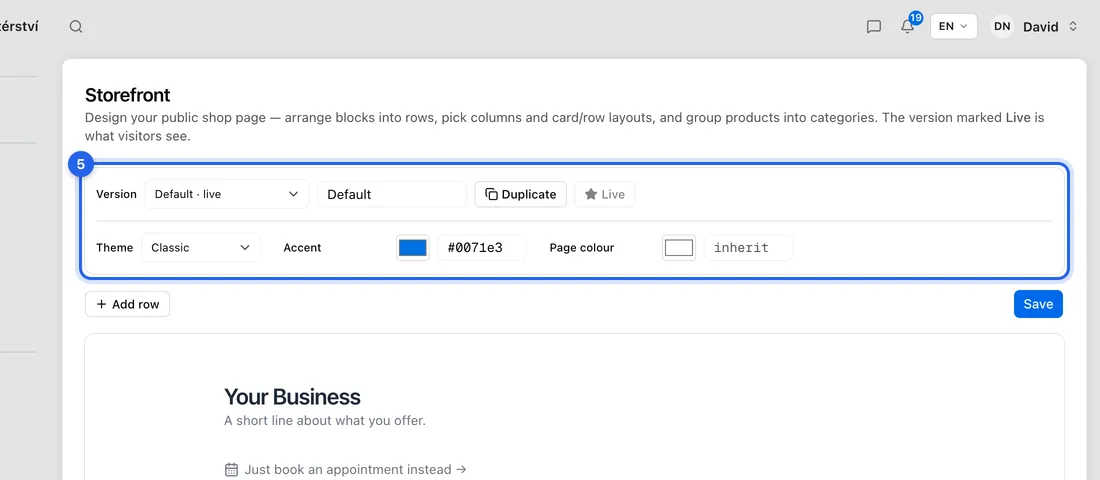Click the Your Business heading
1100x480 pixels.
(x=292, y=397)
